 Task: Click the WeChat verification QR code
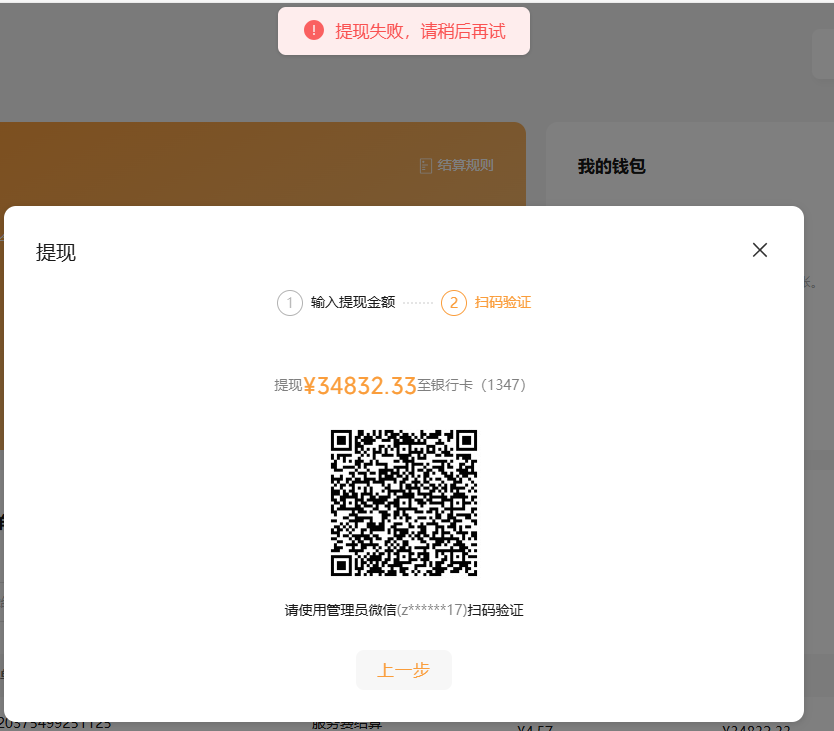coord(404,503)
